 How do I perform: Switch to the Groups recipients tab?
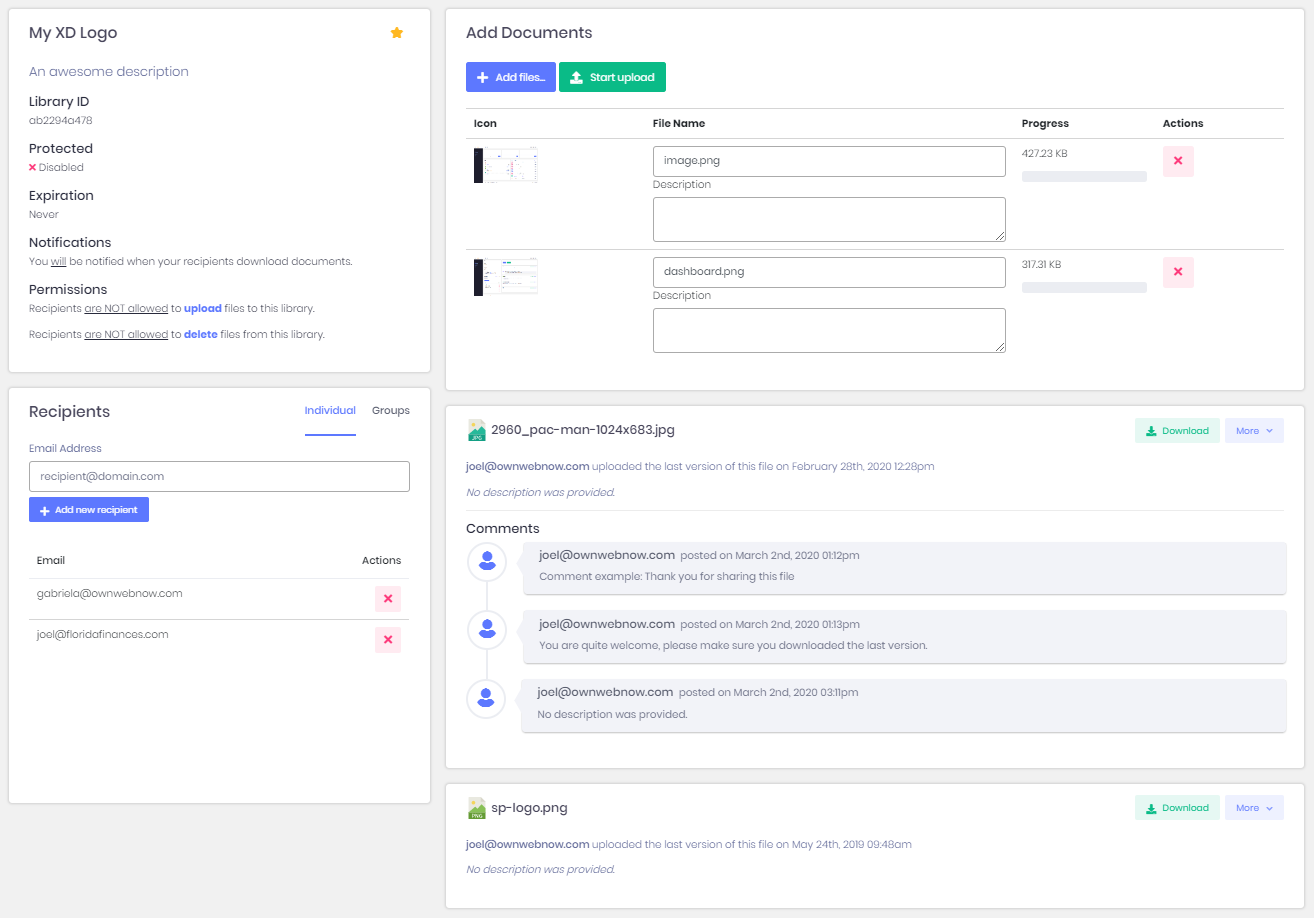point(390,410)
